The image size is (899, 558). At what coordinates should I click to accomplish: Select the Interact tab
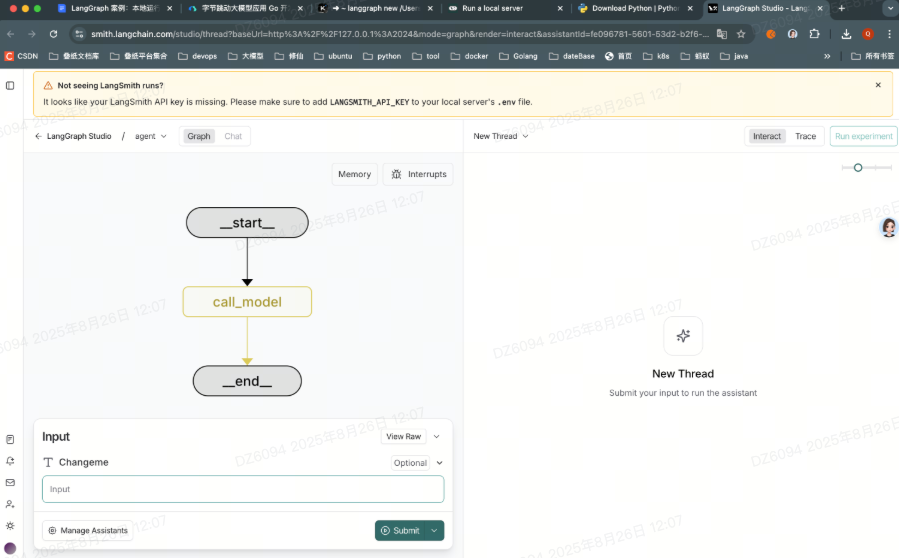[767, 136]
